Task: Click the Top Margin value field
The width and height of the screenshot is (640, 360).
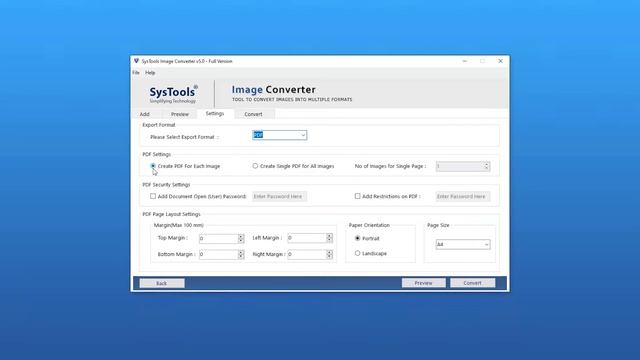Action: (218, 238)
